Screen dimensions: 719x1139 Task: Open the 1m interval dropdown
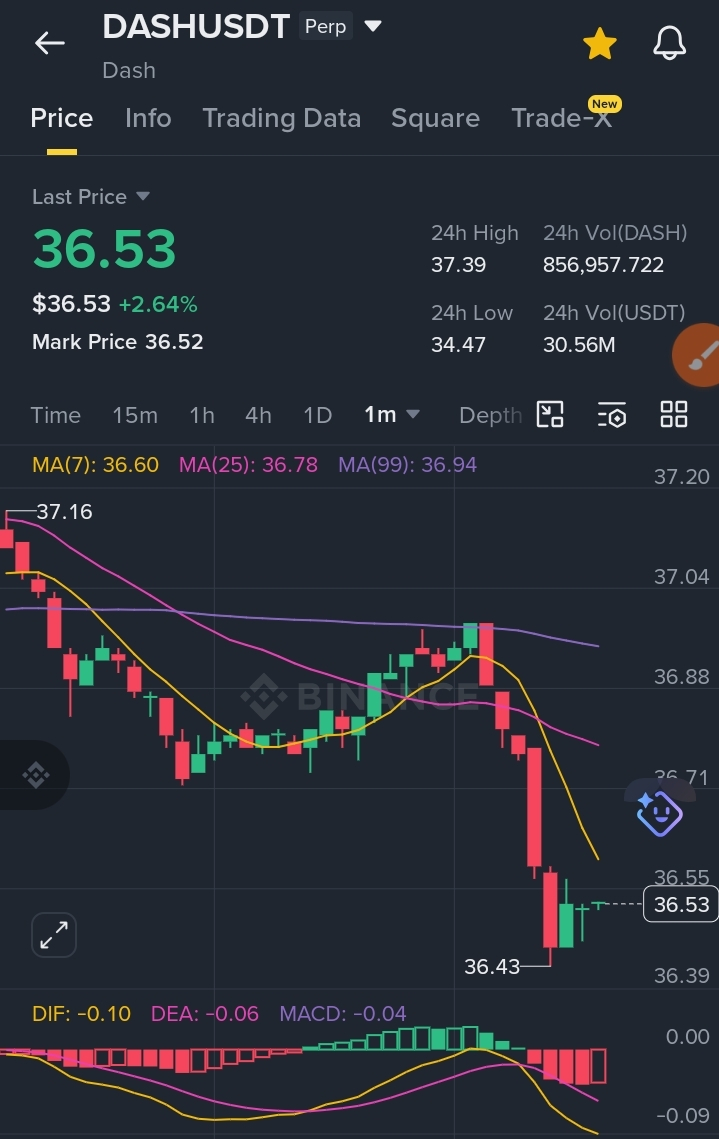391,414
